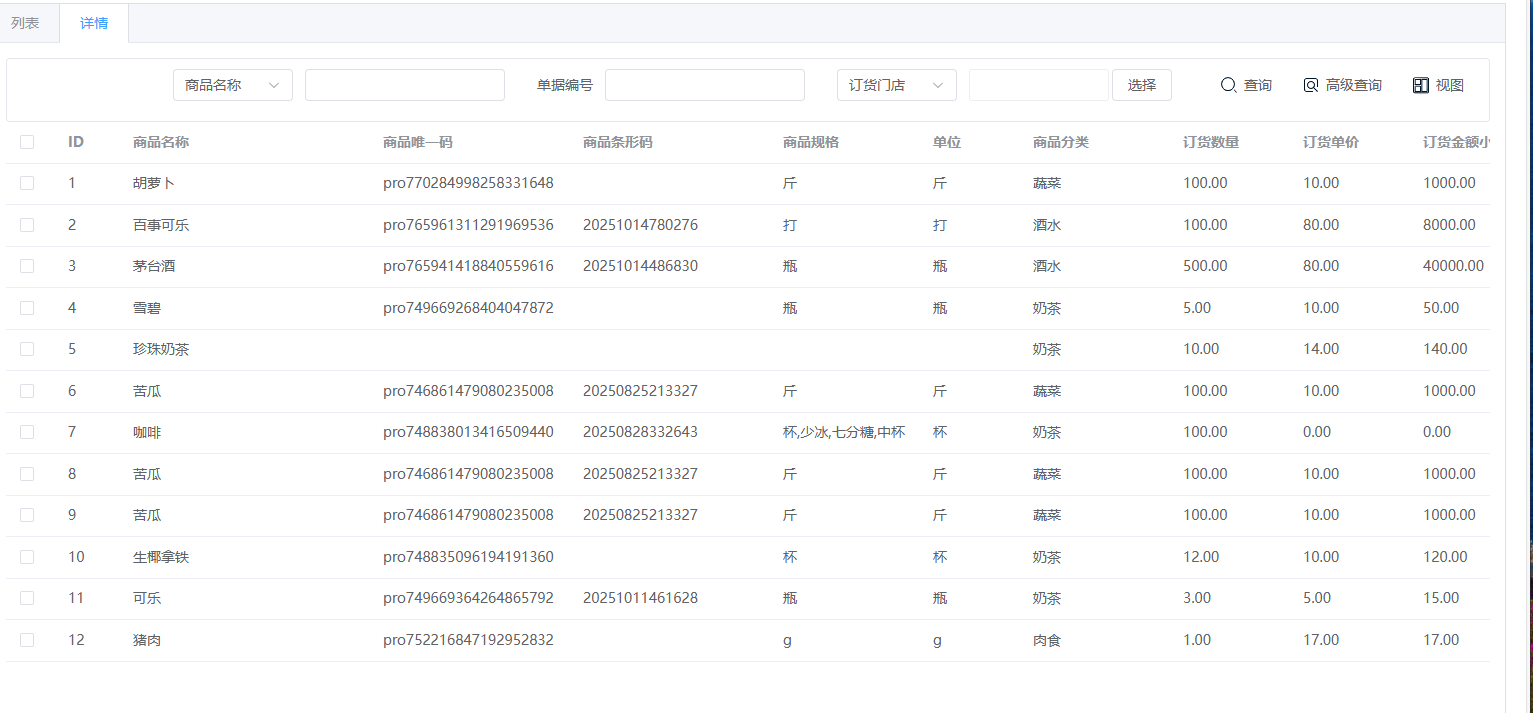Select the 珍珠奶茶 row name cell
1533x713 pixels.
161,349
